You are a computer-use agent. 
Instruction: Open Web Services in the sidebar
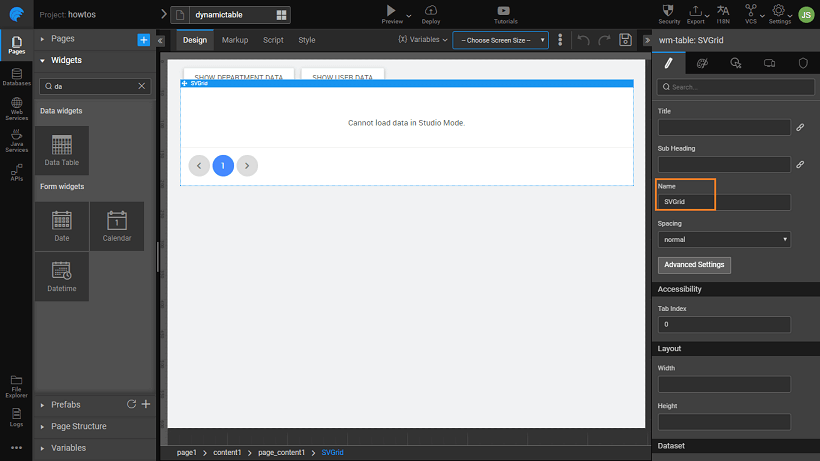[16, 111]
